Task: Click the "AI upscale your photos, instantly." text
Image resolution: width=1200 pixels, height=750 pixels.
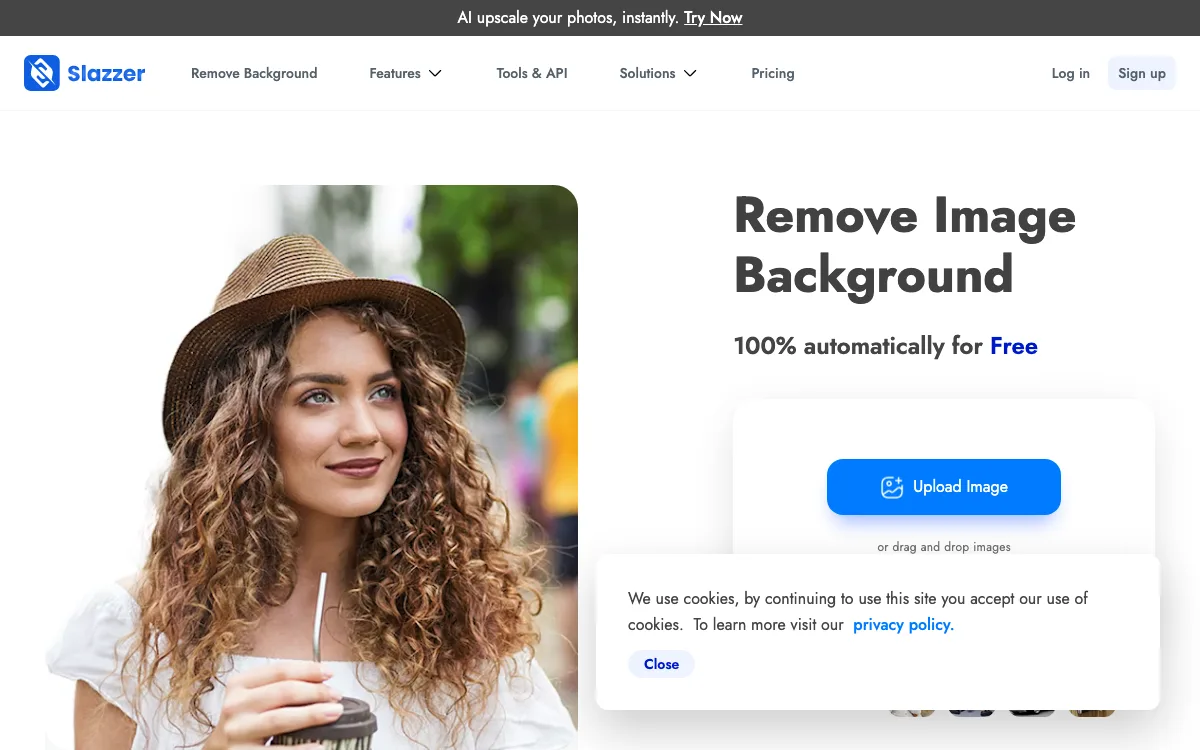Action: (568, 18)
